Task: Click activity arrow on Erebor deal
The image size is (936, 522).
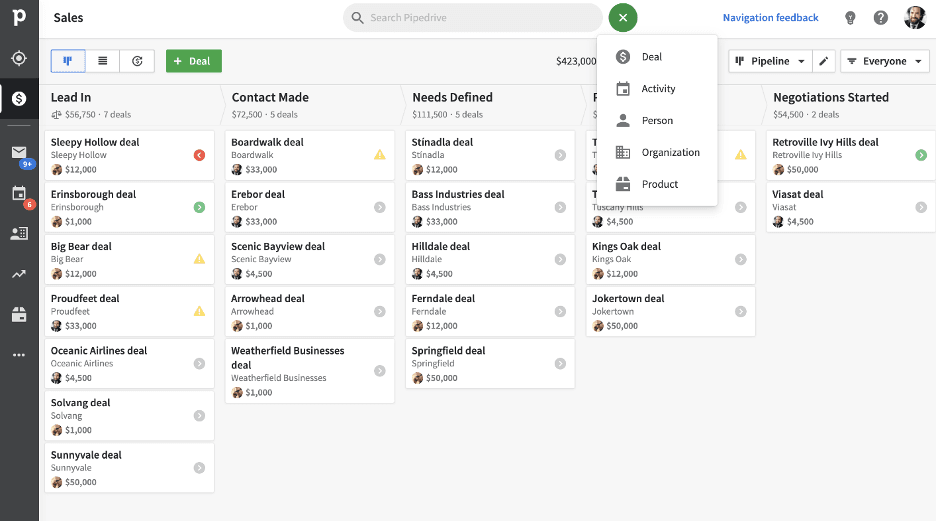Action: click(x=380, y=207)
